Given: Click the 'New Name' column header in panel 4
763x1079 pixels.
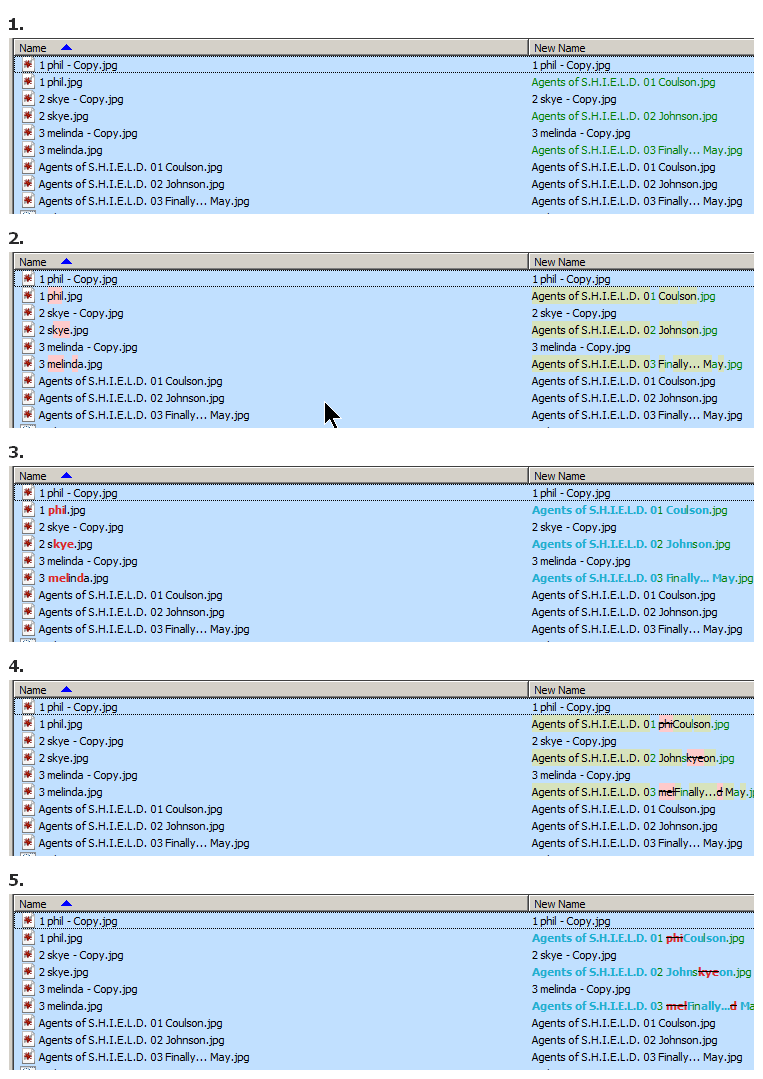Looking at the screenshot, I should [x=641, y=690].
